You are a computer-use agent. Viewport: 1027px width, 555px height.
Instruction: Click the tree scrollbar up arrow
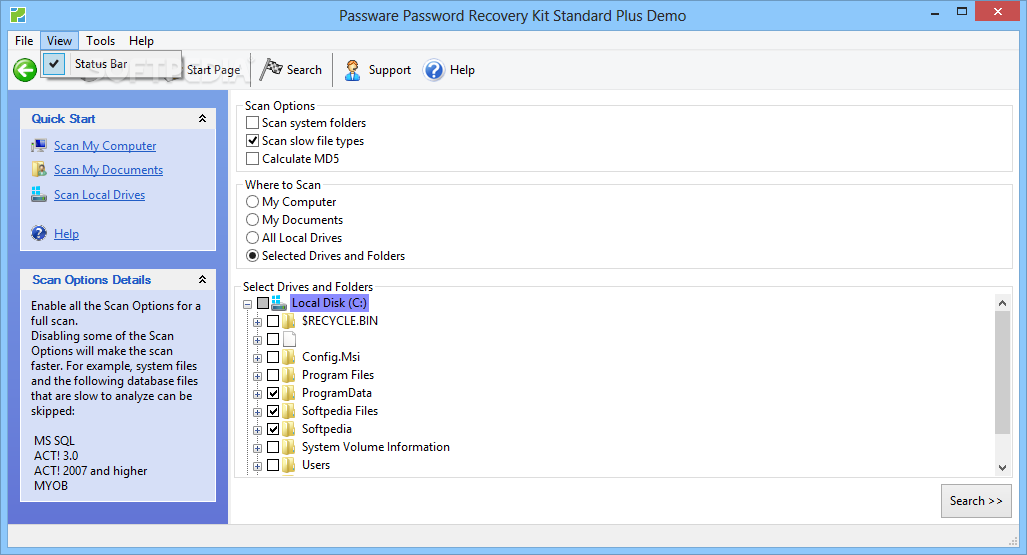coord(1002,303)
